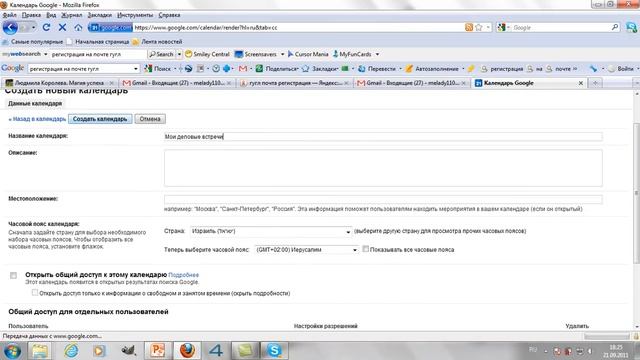The height and width of the screenshot is (360, 640).
Task: Expand the mywebsearch logo dropdown arrow
Action: pos(45,54)
